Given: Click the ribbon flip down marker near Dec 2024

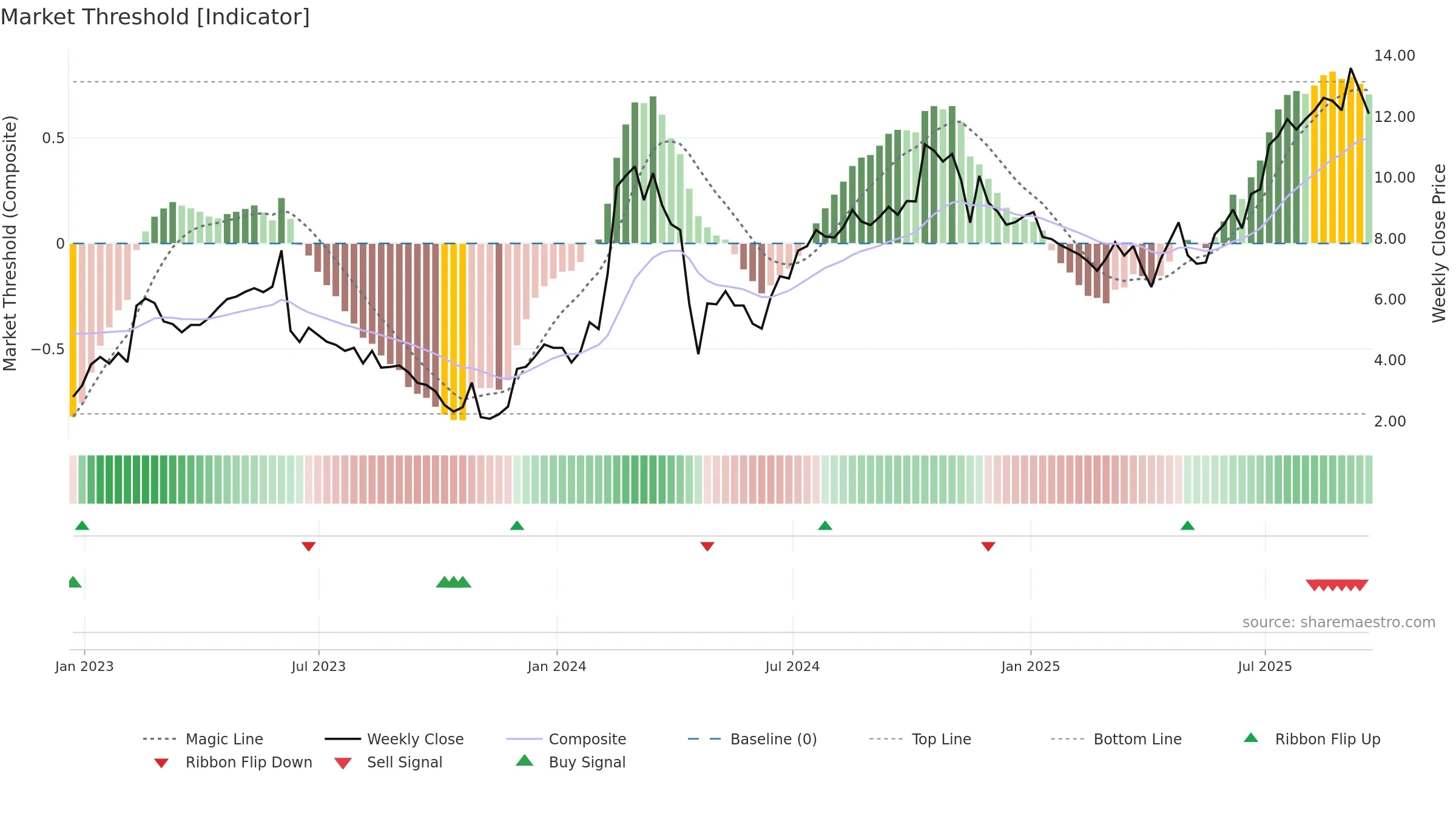Looking at the screenshot, I should tap(988, 547).
